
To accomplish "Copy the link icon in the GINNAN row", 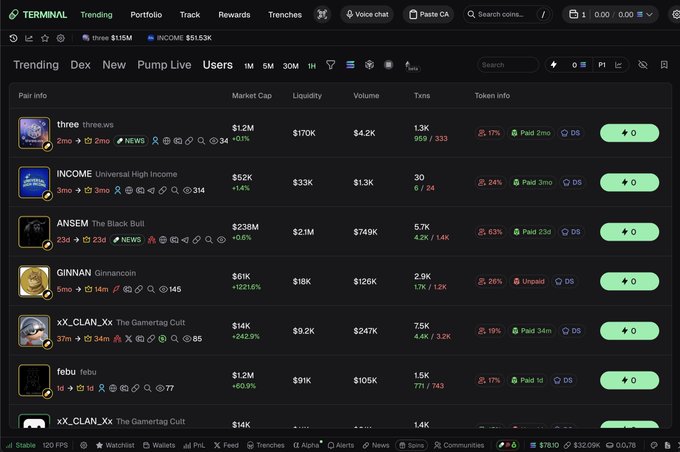I will (139, 289).
